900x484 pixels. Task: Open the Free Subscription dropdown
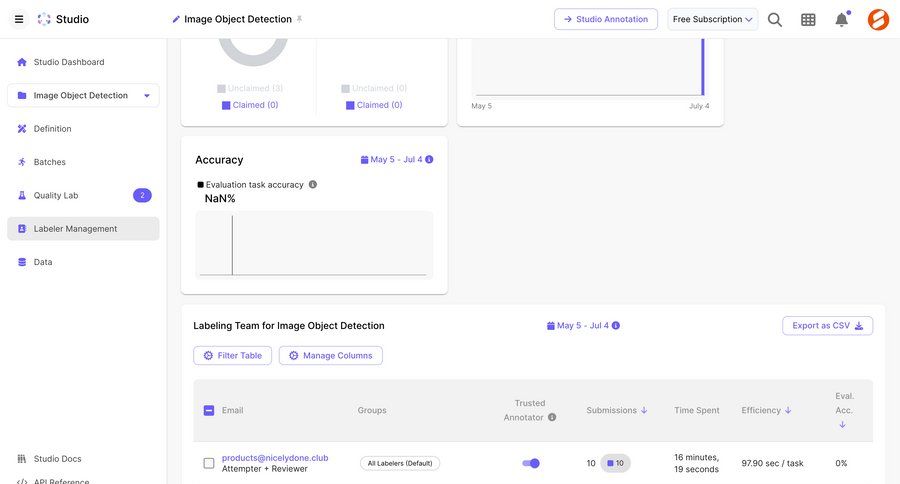pyautogui.click(x=712, y=19)
